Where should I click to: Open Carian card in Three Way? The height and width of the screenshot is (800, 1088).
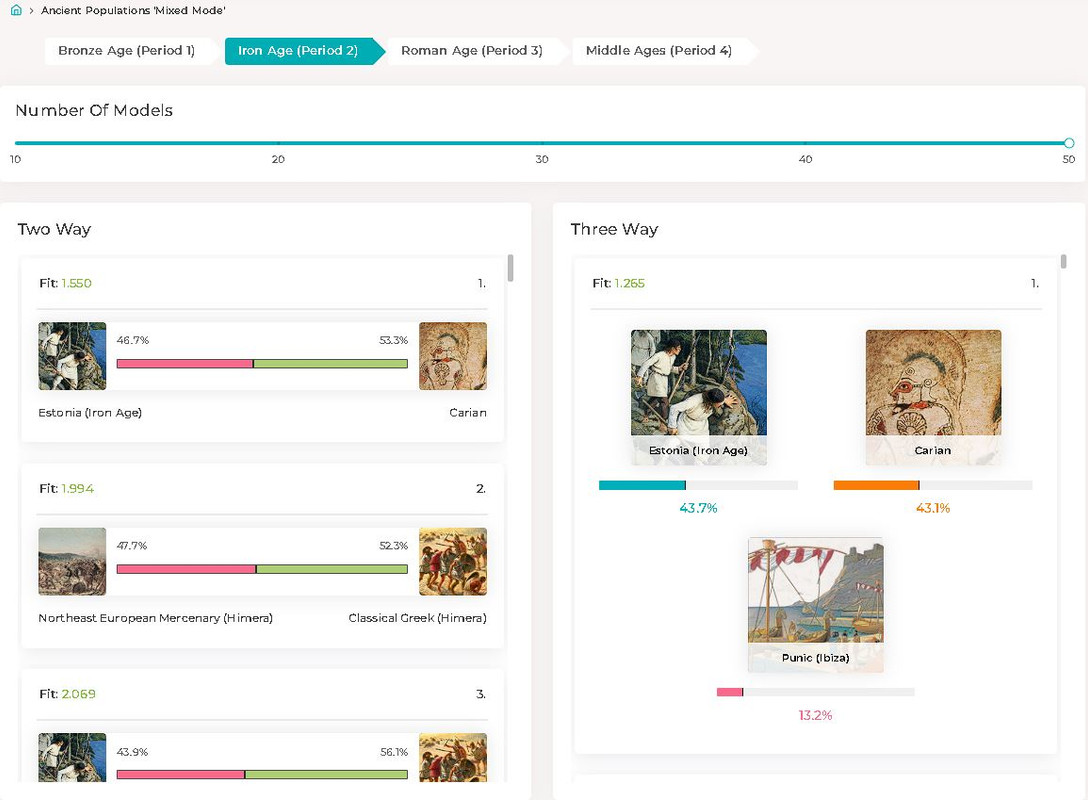click(933, 397)
